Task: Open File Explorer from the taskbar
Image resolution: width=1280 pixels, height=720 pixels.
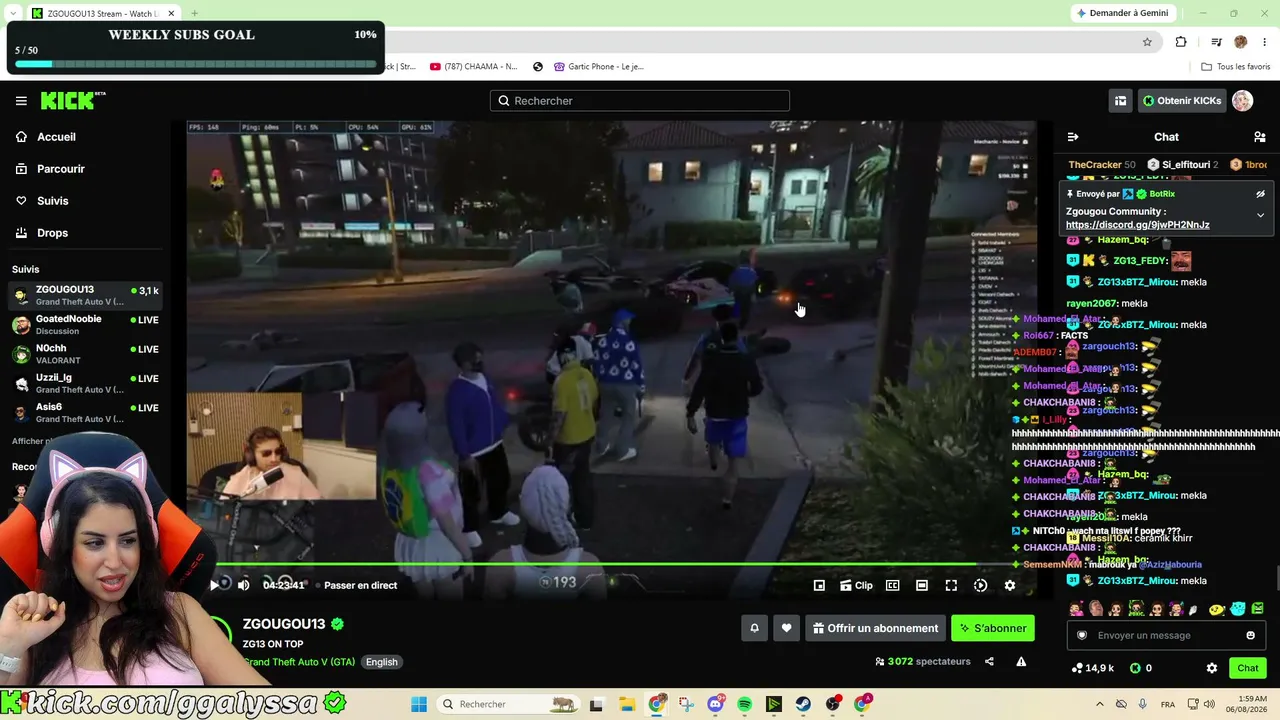Action: coord(626,704)
